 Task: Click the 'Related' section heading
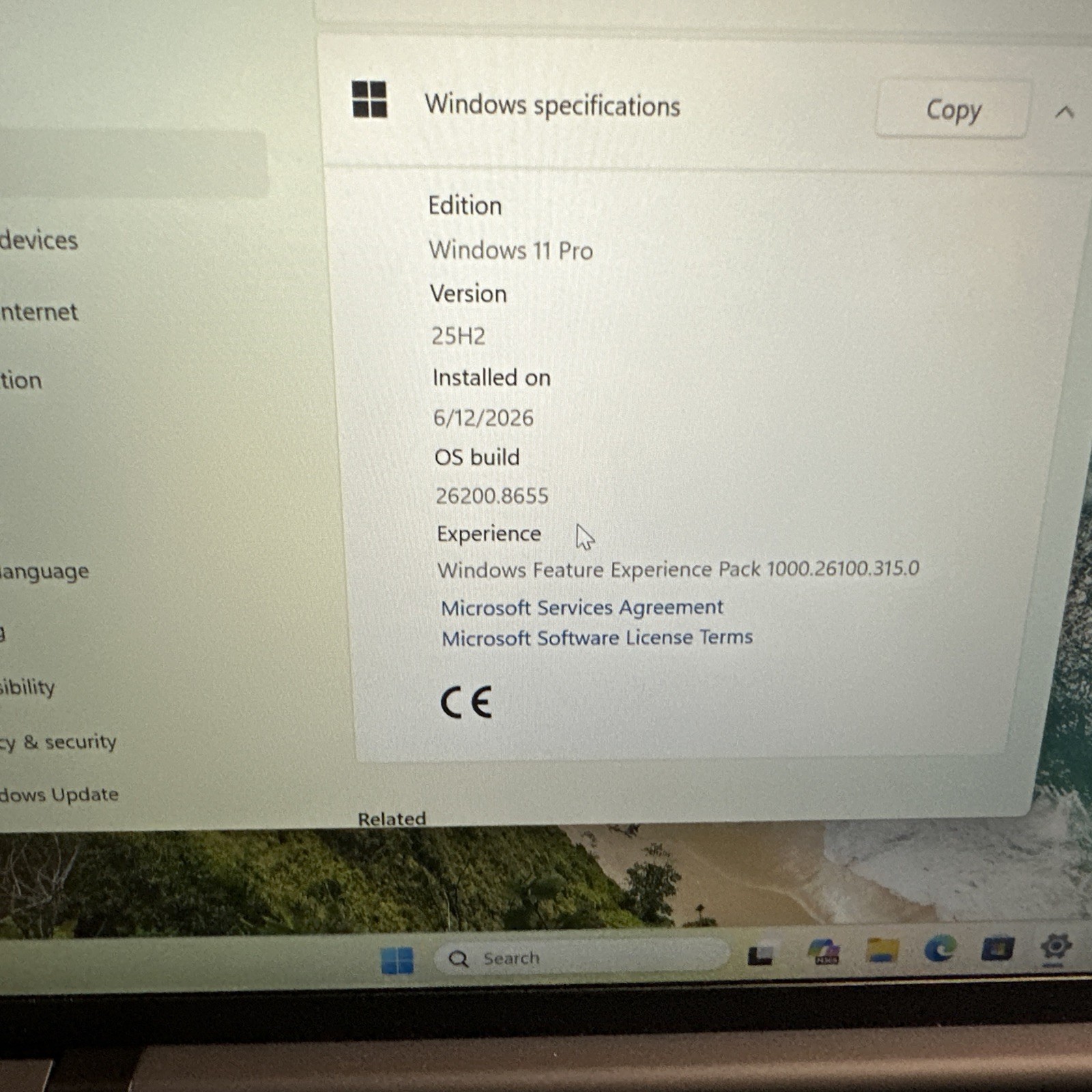point(392,818)
